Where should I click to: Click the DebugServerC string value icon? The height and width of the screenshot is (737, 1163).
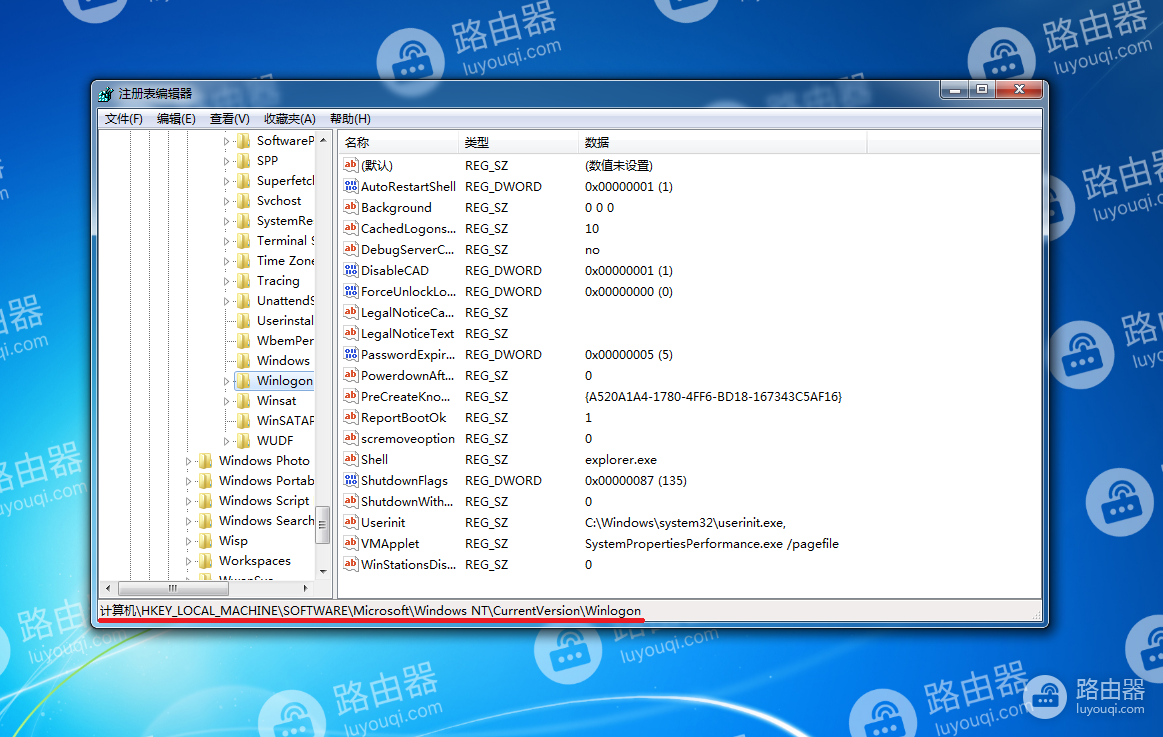(x=351, y=249)
